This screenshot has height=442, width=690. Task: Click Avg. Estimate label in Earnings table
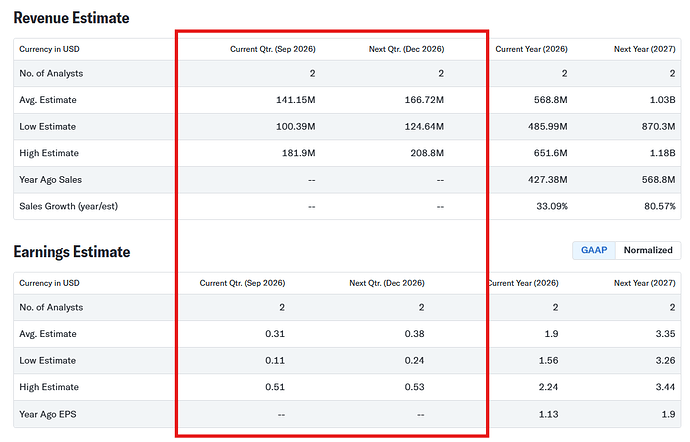pyautogui.click(x=48, y=334)
